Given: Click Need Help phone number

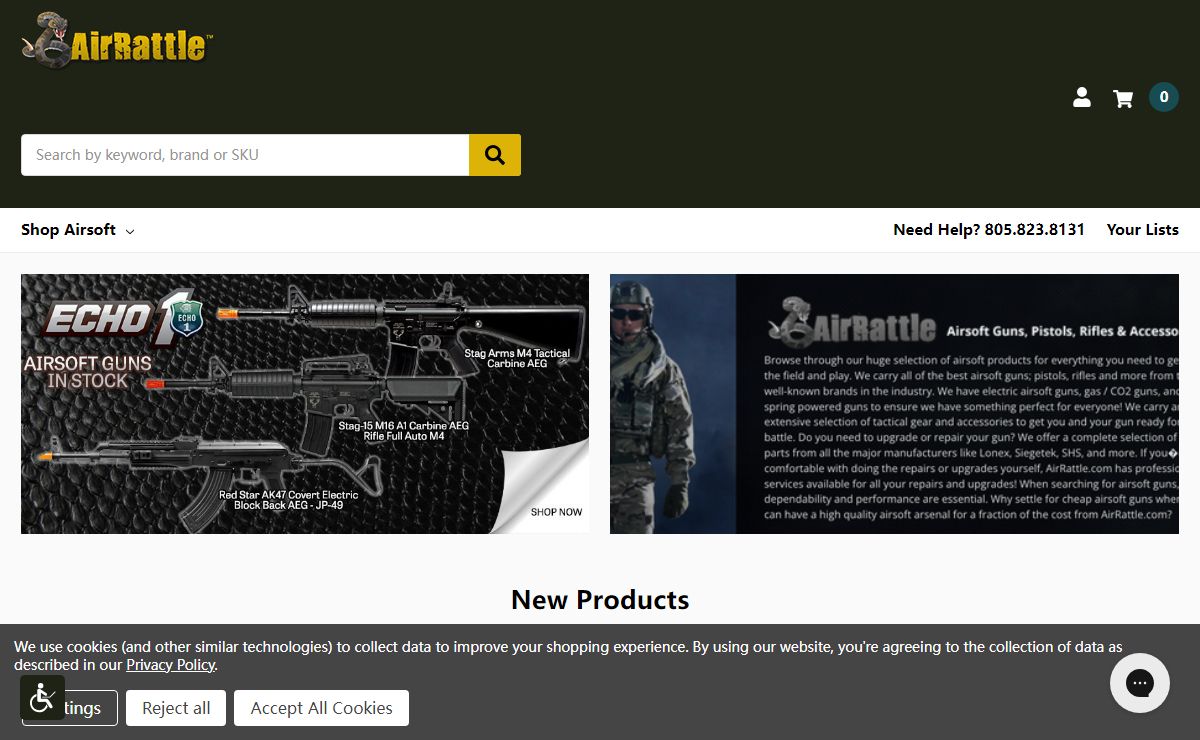Looking at the screenshot, I should 989,230.
